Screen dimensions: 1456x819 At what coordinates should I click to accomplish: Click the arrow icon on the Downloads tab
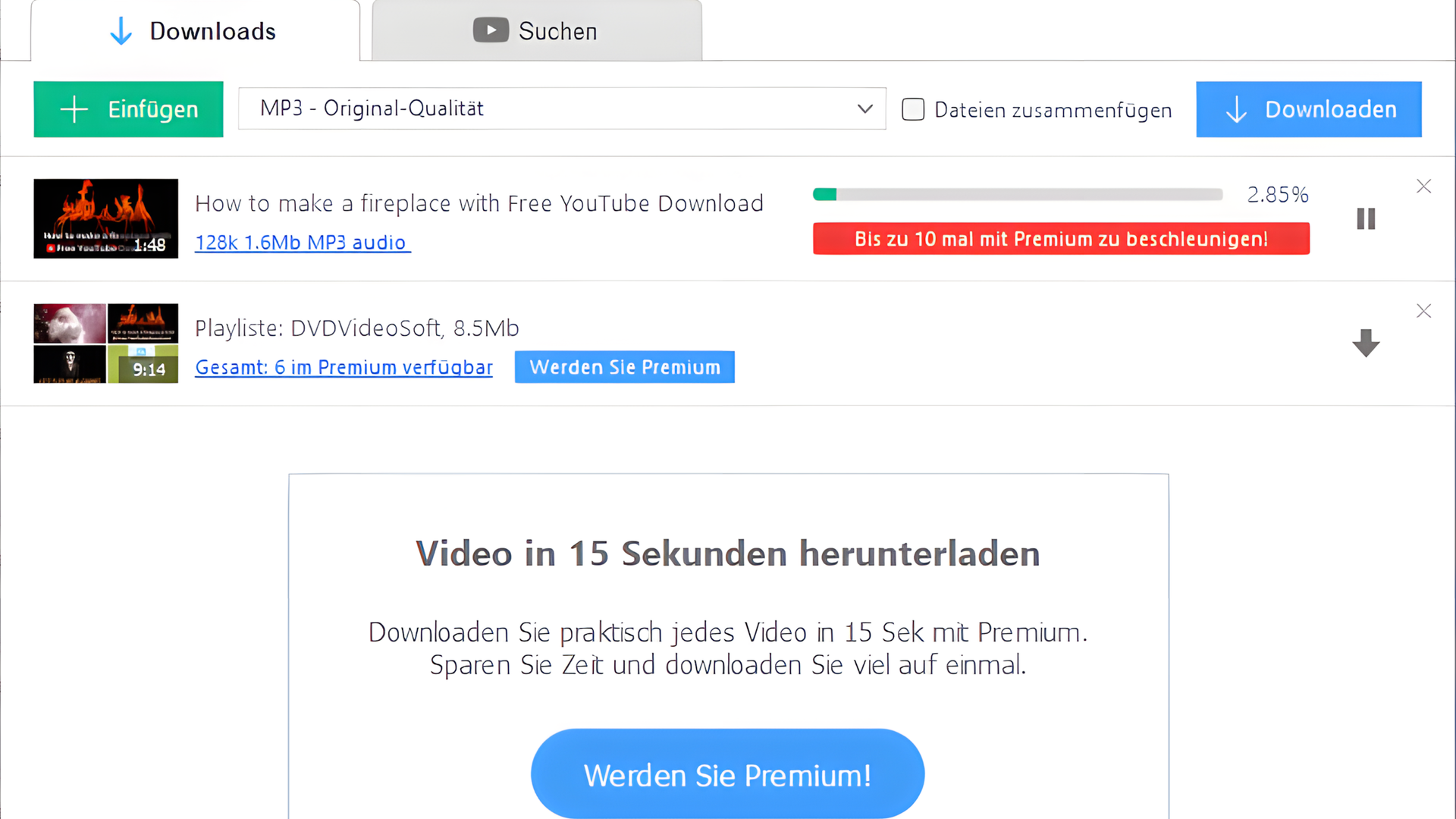pos(121,31)
